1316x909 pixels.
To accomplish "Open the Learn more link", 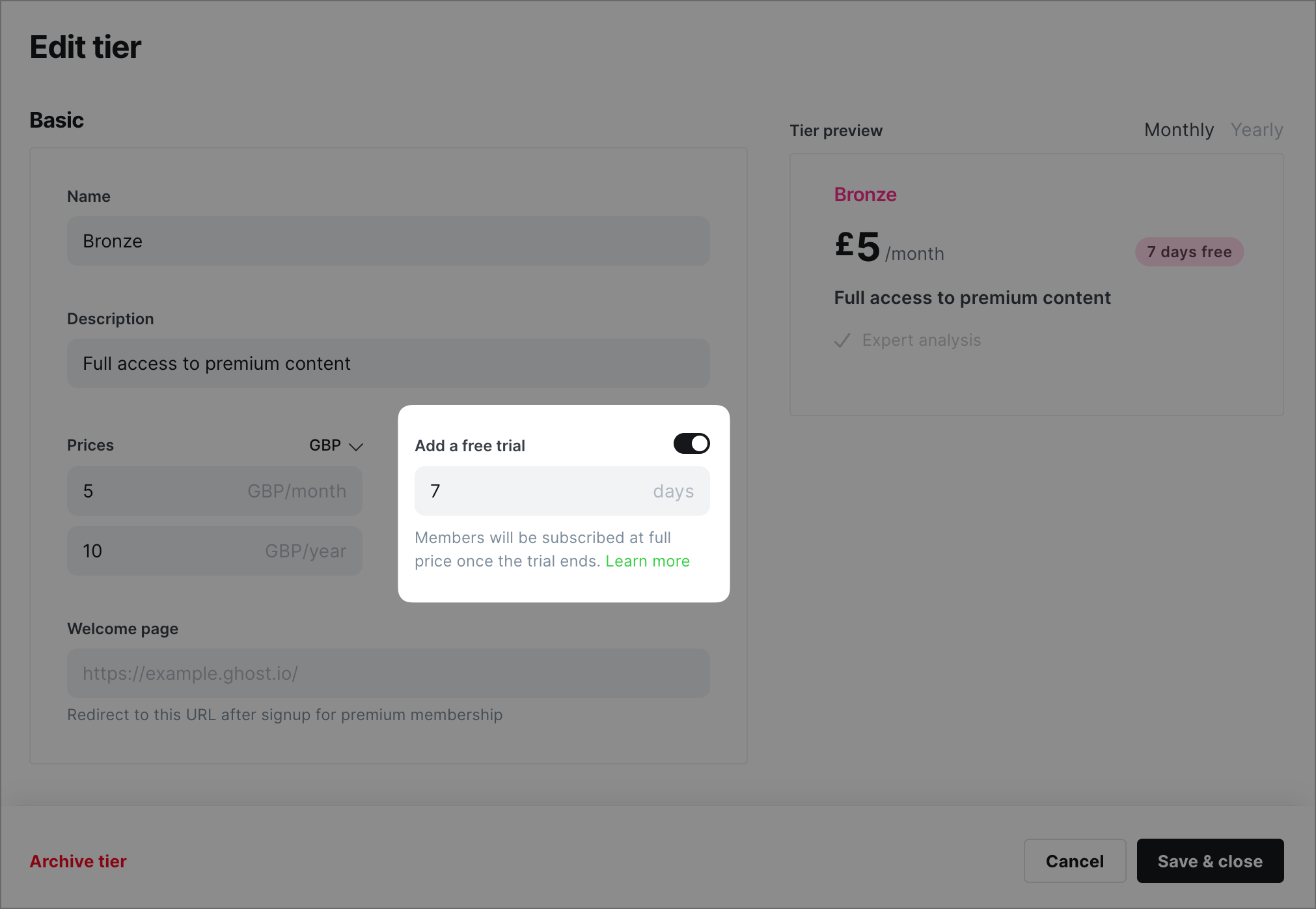I will (648, 561).
